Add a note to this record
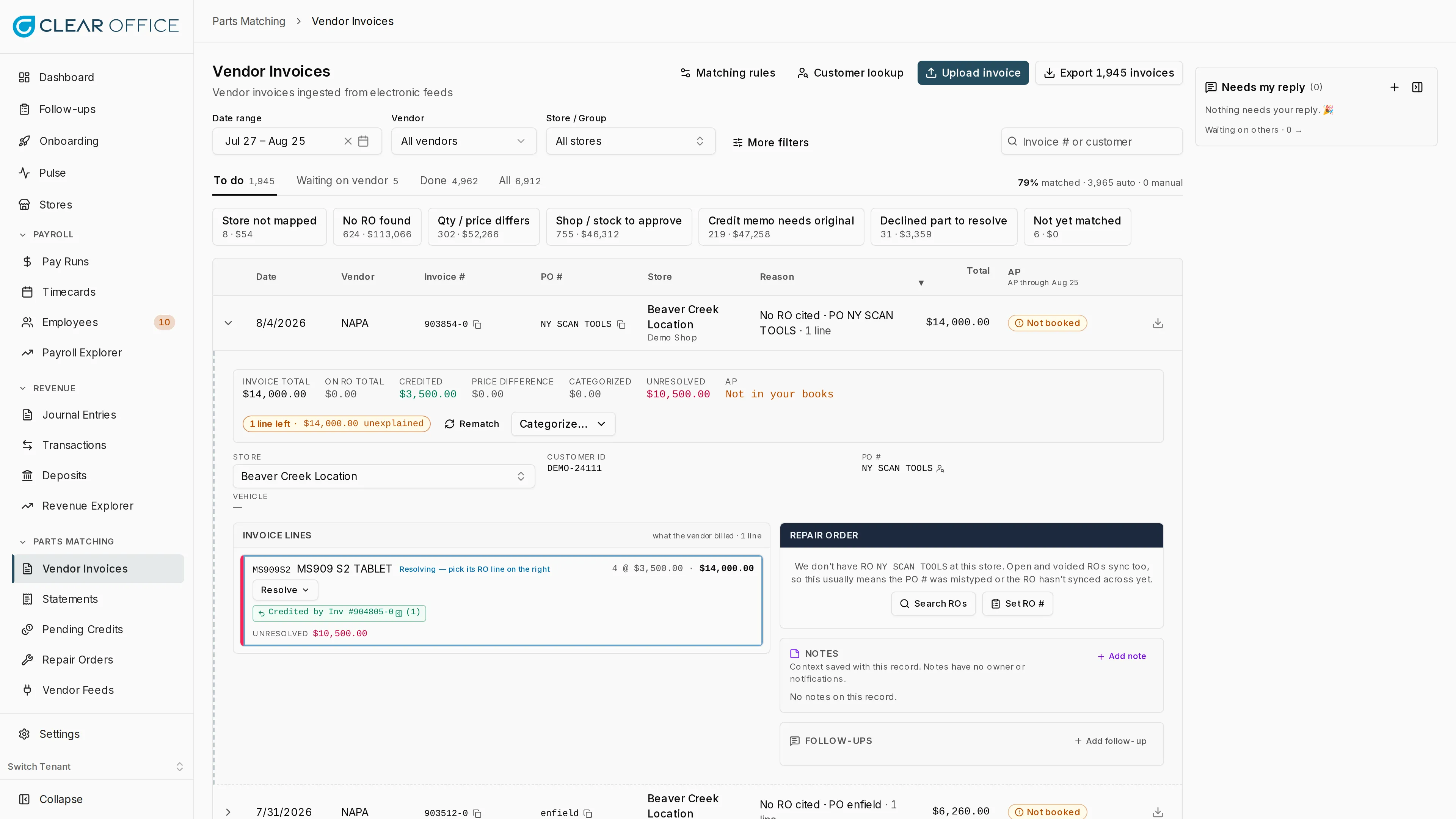 (1122, 656)
